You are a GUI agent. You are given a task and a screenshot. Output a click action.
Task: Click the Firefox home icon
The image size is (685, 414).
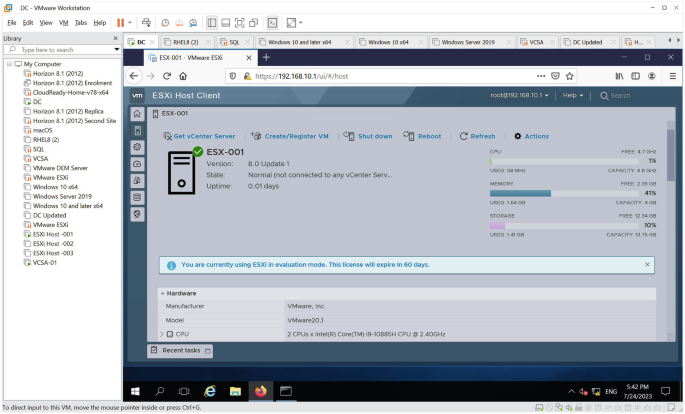click(x=183, y=76)
